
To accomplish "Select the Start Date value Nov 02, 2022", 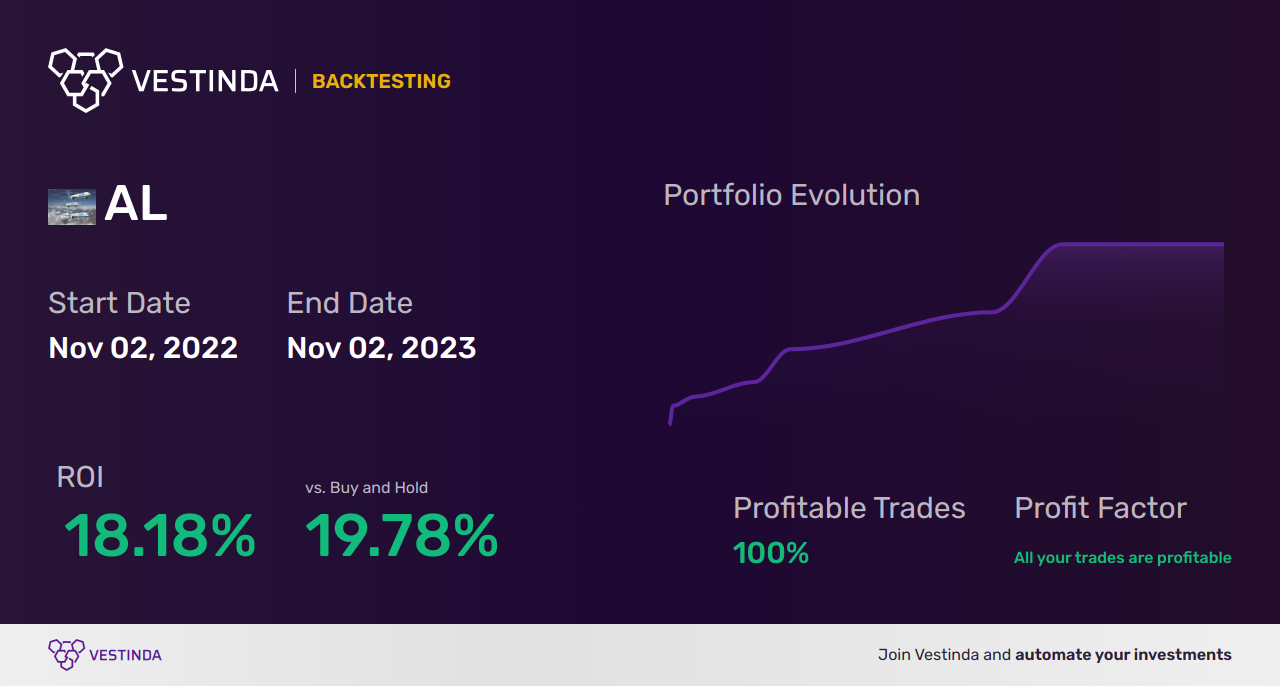I will pos(143,348).
